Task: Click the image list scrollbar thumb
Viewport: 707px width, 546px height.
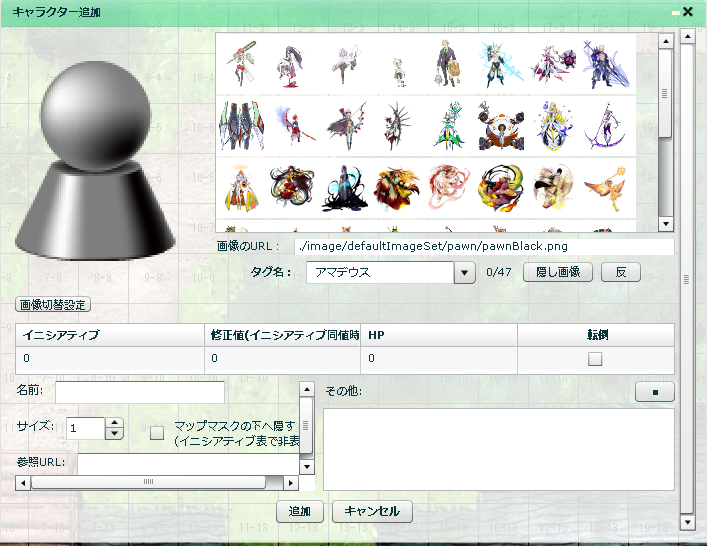Action: click(665, 94)
